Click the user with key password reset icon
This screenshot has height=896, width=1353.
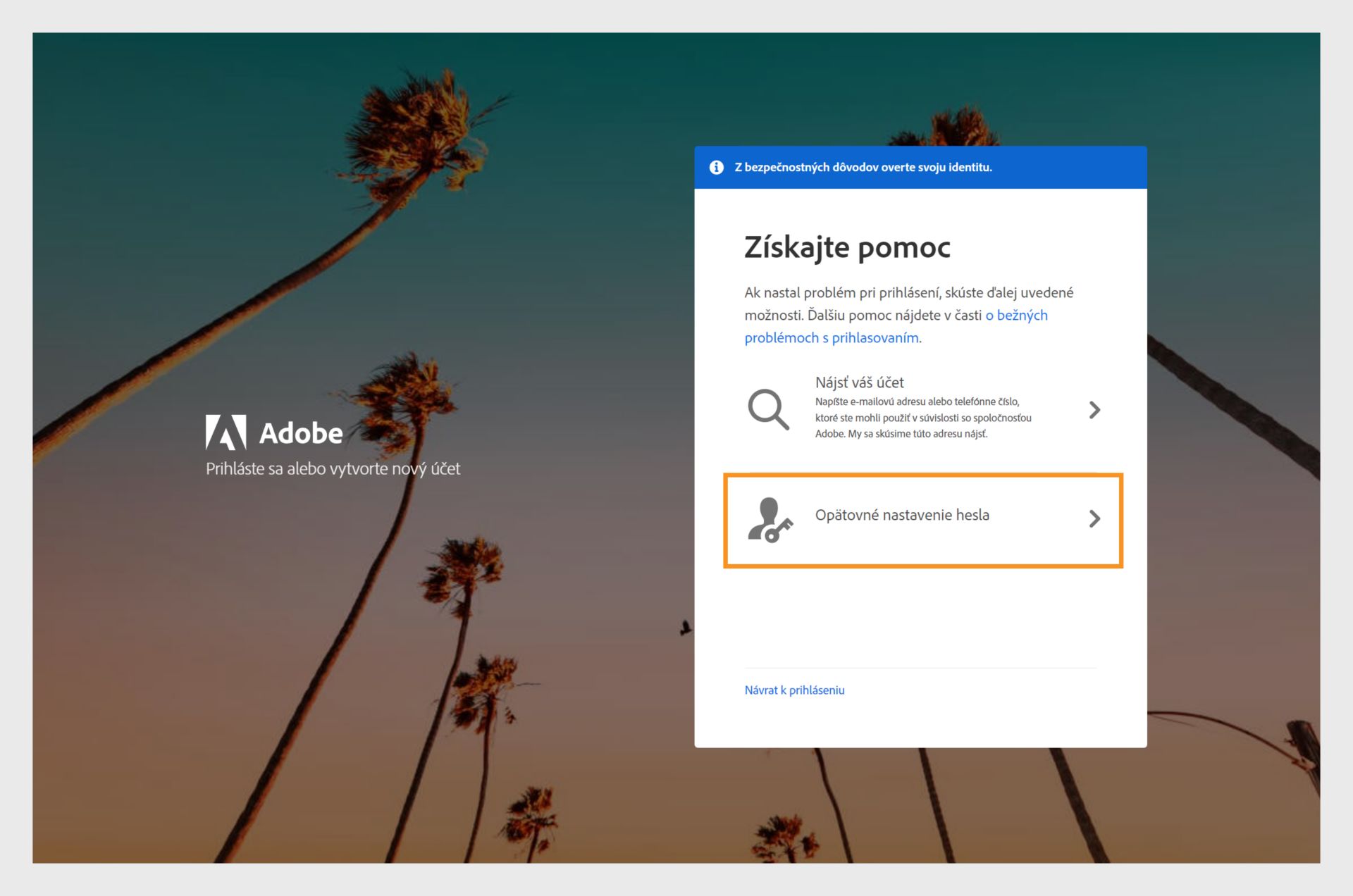point(770,520)
